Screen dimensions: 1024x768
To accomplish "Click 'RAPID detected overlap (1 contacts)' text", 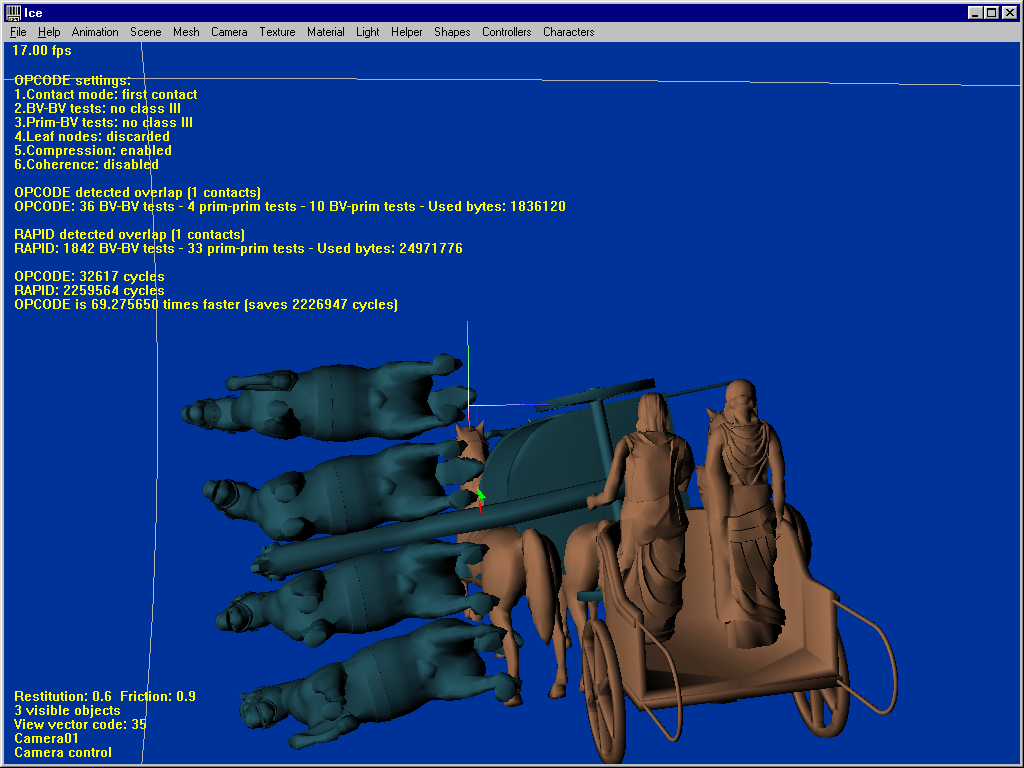I will coord(129,234).
